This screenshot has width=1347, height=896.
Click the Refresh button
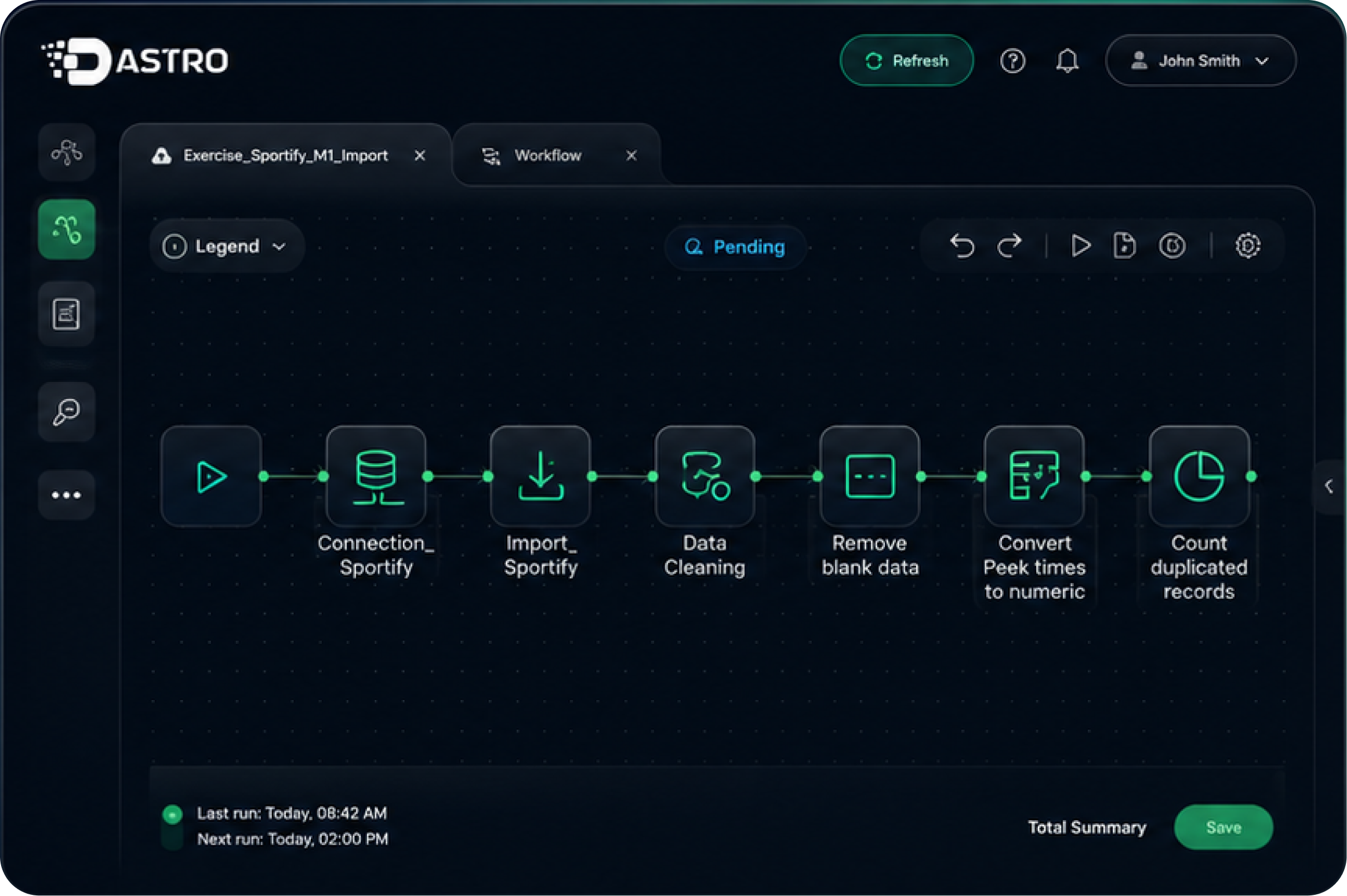(x=906, y=61)
